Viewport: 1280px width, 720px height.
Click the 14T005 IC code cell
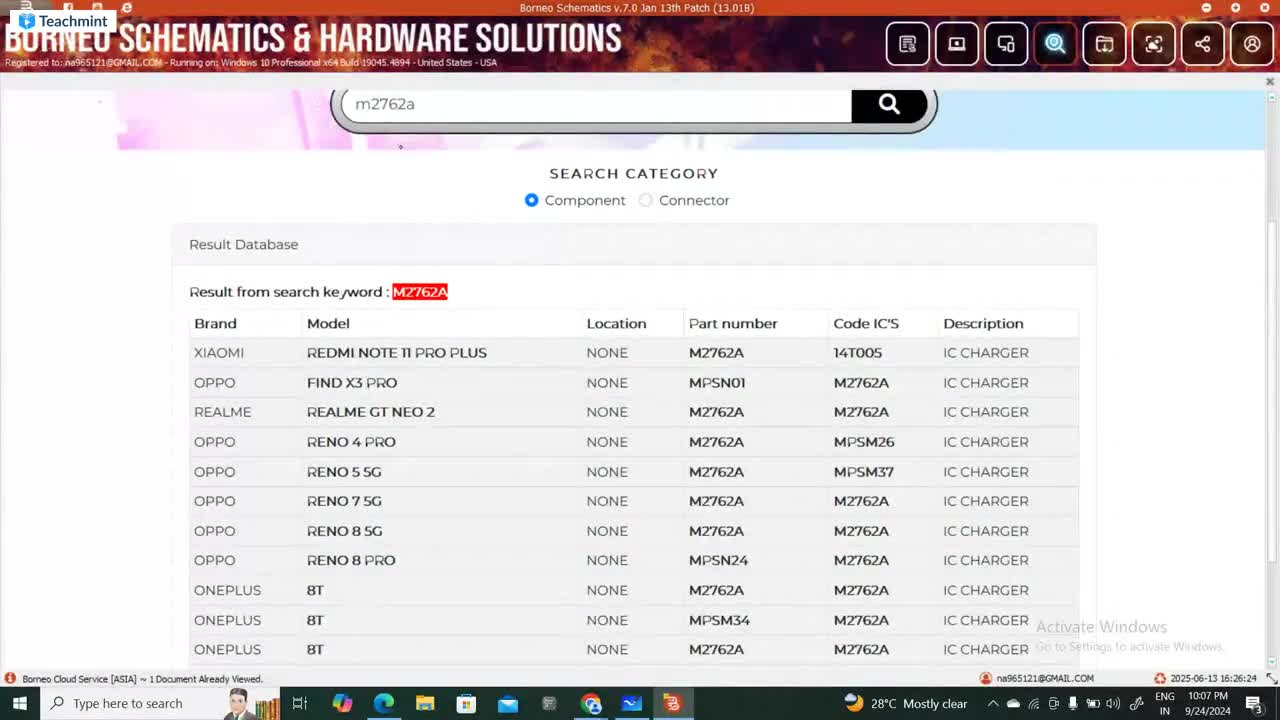[x=858, y=353]
